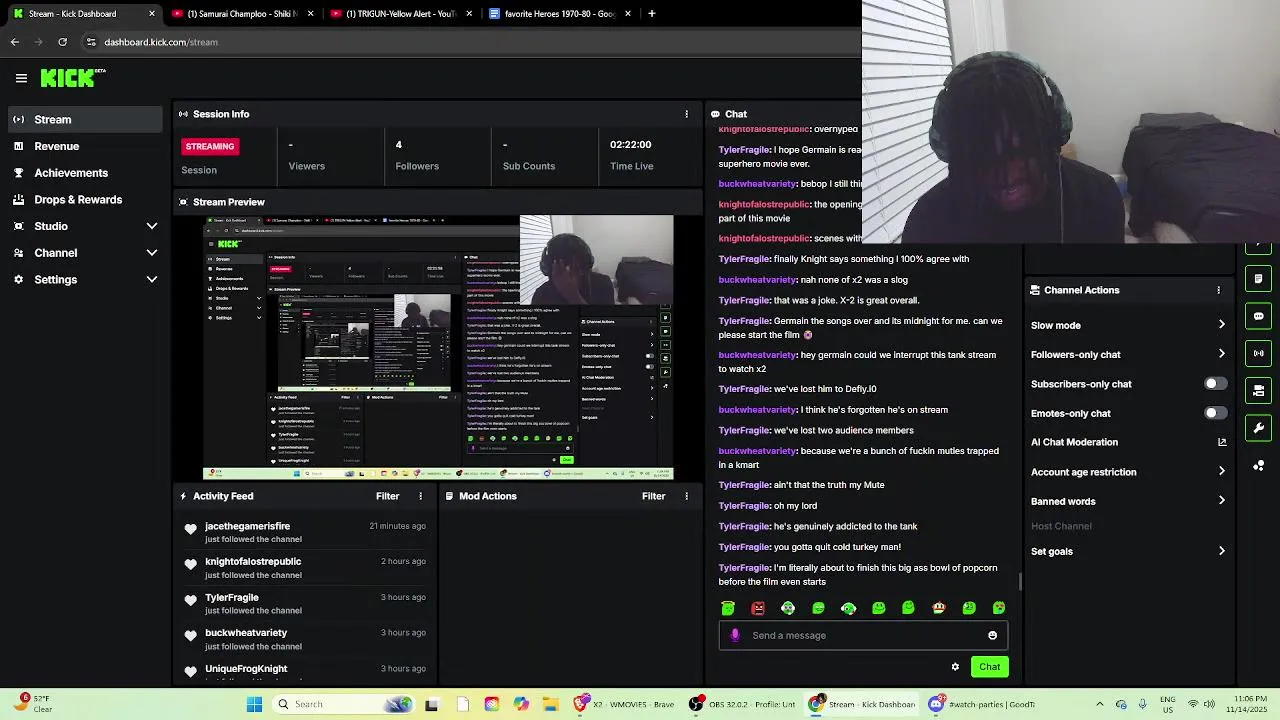Open buckwheatvariety in Activity Feed

coord(246,633)
